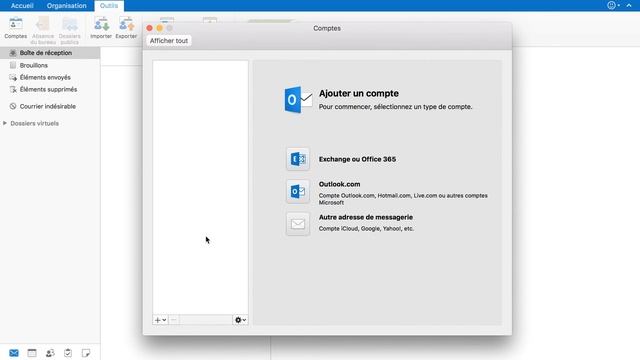640x360 pixels.
Task: Open Absence du bureau settings
Action: [43, 30]
